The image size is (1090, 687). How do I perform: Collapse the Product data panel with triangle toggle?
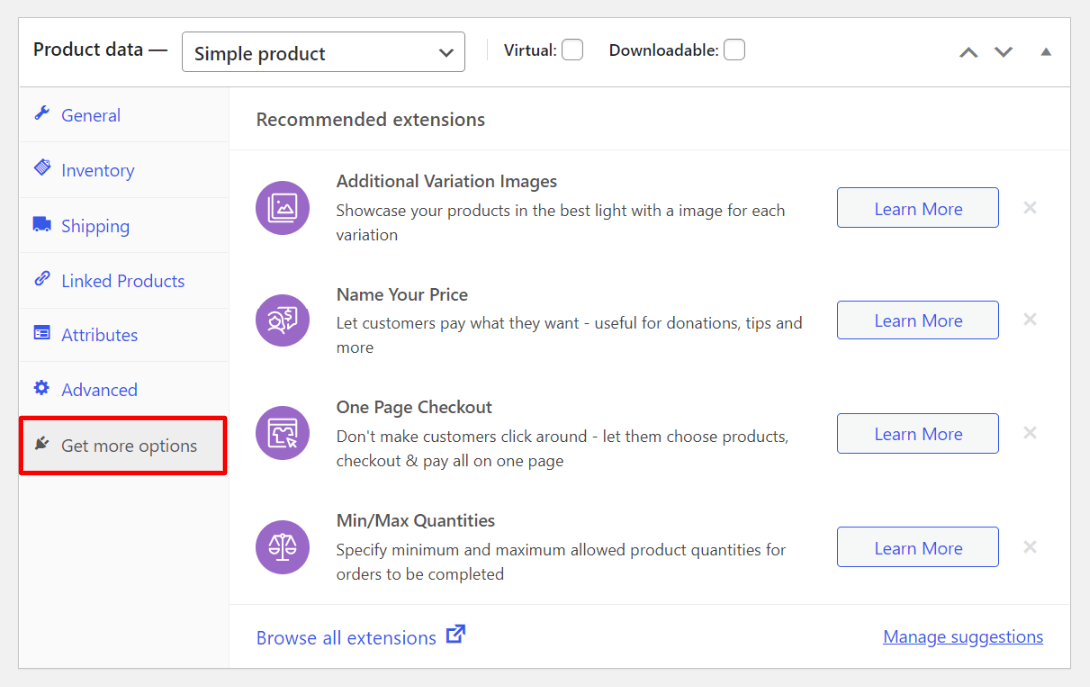(1045, 52)
